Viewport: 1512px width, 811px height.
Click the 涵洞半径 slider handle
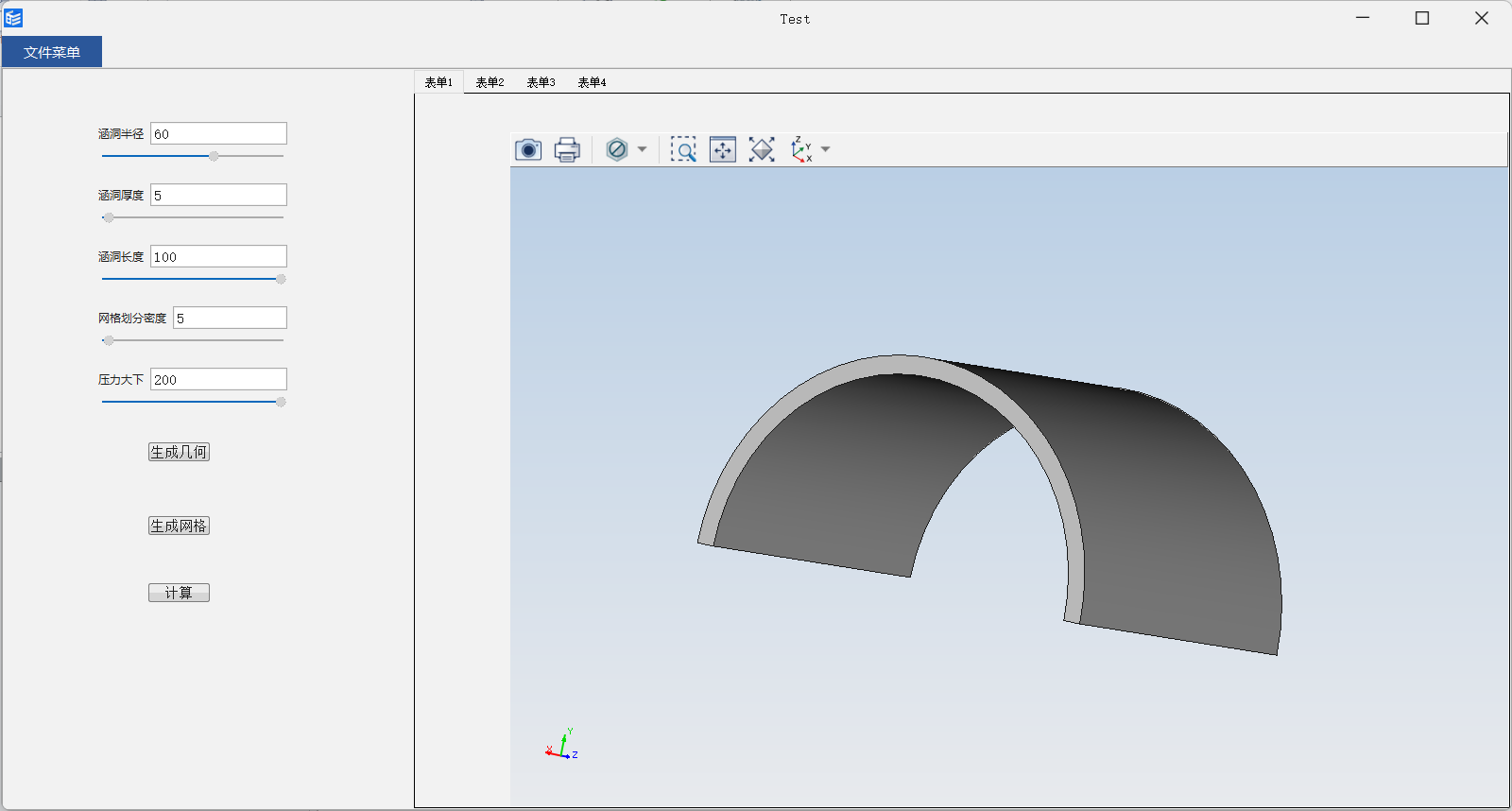(x=214, y=156)
